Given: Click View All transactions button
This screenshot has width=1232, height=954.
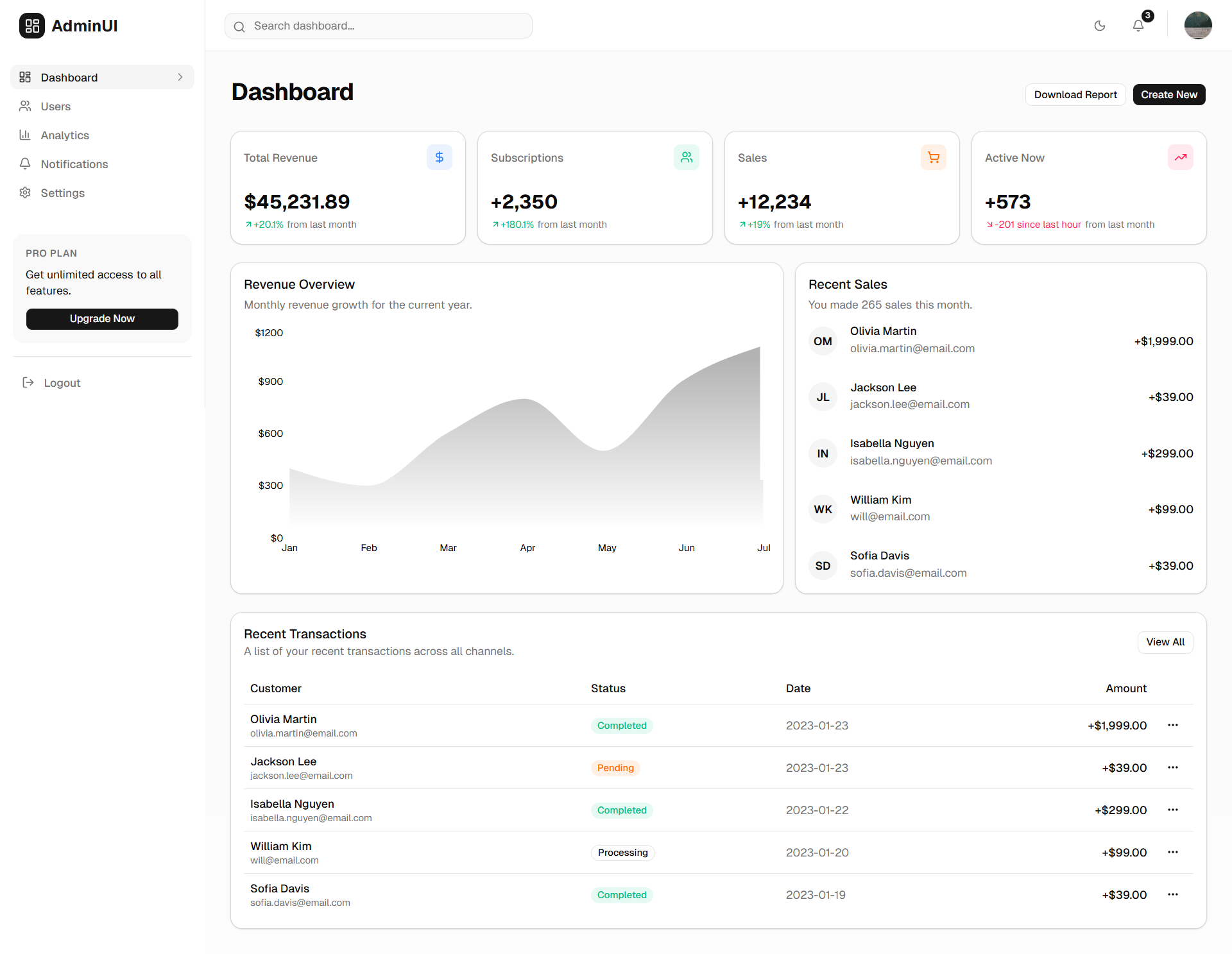Looking at the screenshot, I should click(1165, 642).
